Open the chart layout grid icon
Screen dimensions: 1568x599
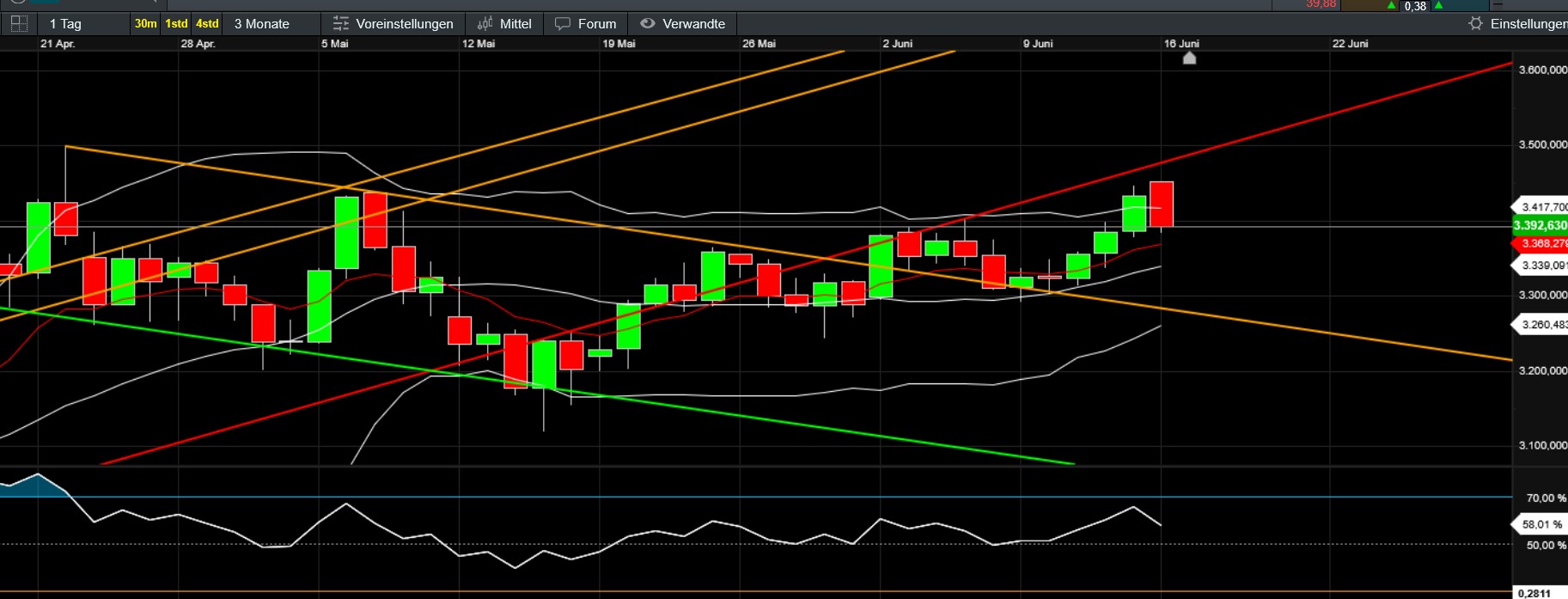(x=18, y=24)
